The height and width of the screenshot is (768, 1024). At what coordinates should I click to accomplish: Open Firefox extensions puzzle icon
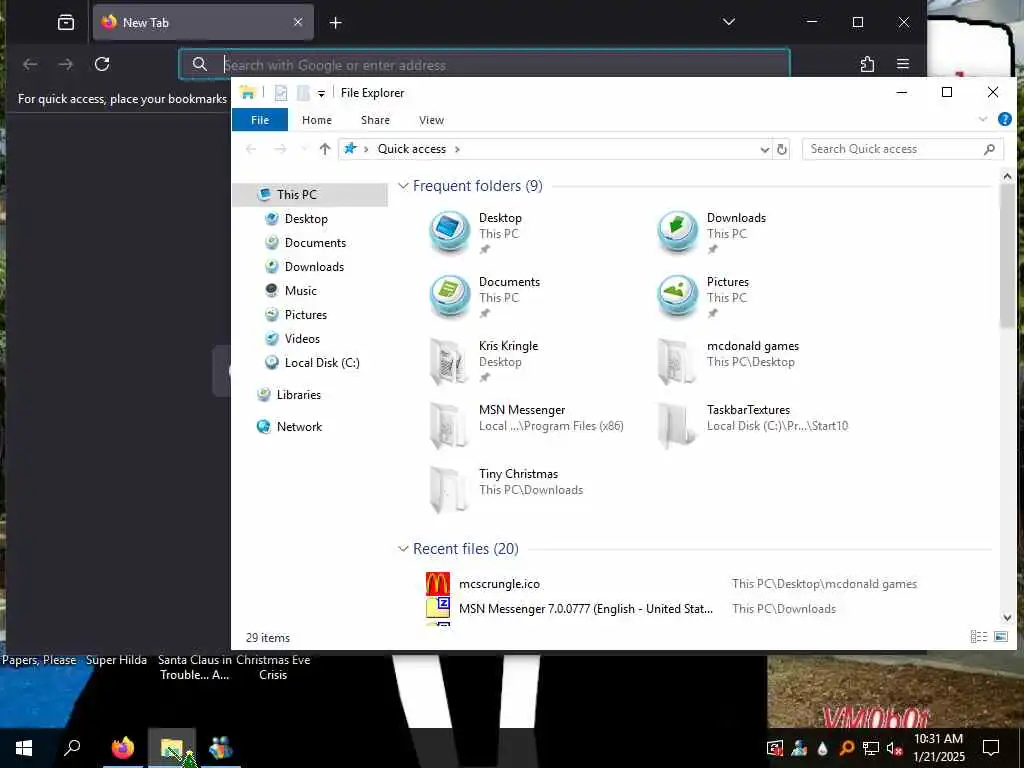tap(867, 64)
